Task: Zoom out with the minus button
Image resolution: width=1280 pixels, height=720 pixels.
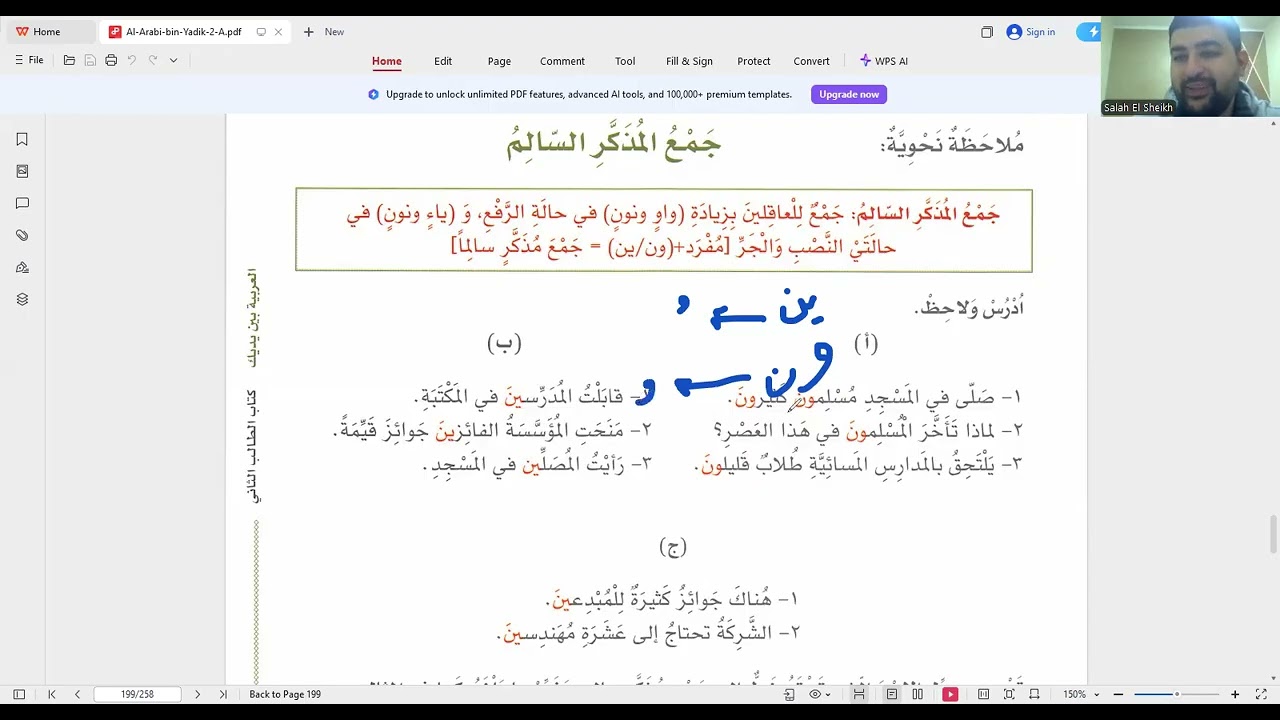Action: 1118,694
